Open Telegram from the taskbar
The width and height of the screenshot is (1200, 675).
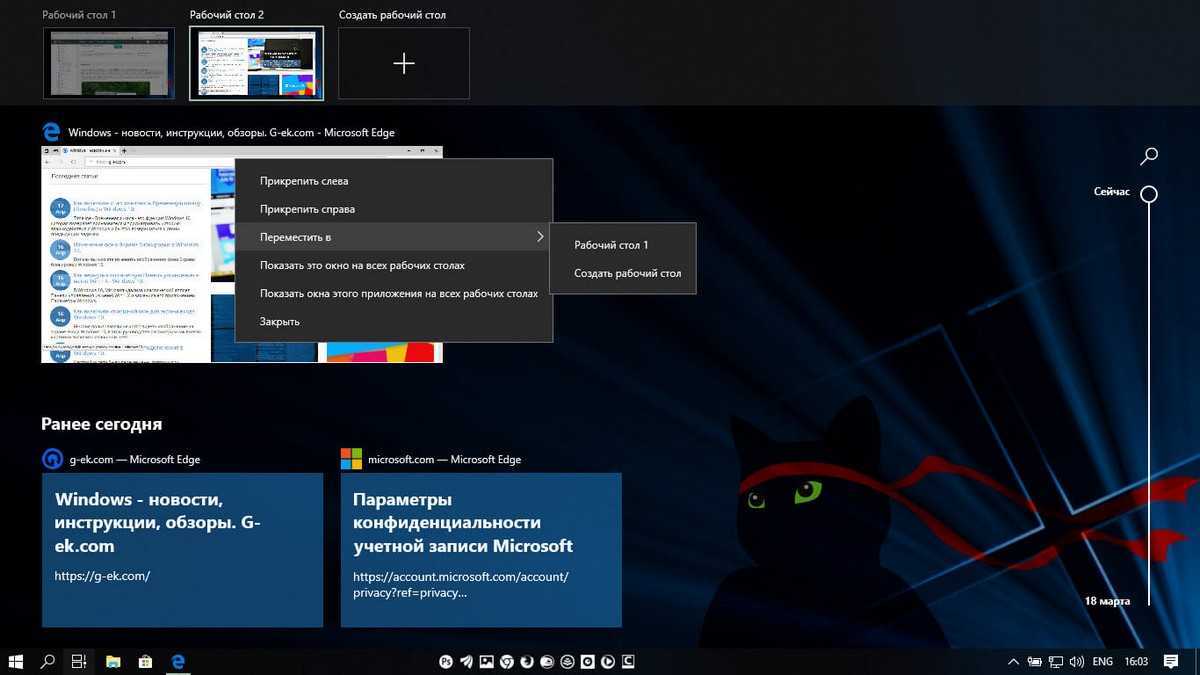point(466,661)
